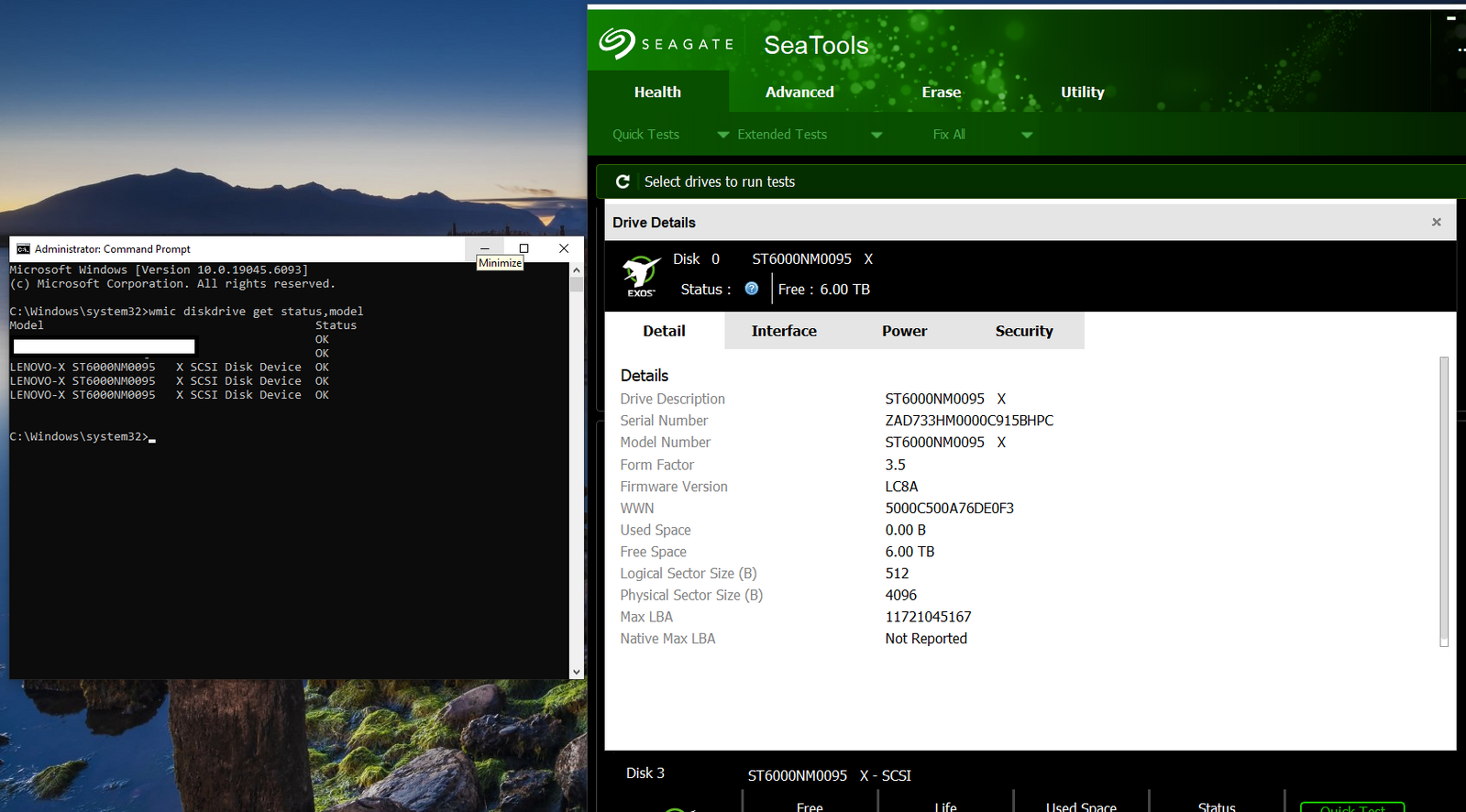Click the Physical Sector Size value 4096

click(900, 595)
